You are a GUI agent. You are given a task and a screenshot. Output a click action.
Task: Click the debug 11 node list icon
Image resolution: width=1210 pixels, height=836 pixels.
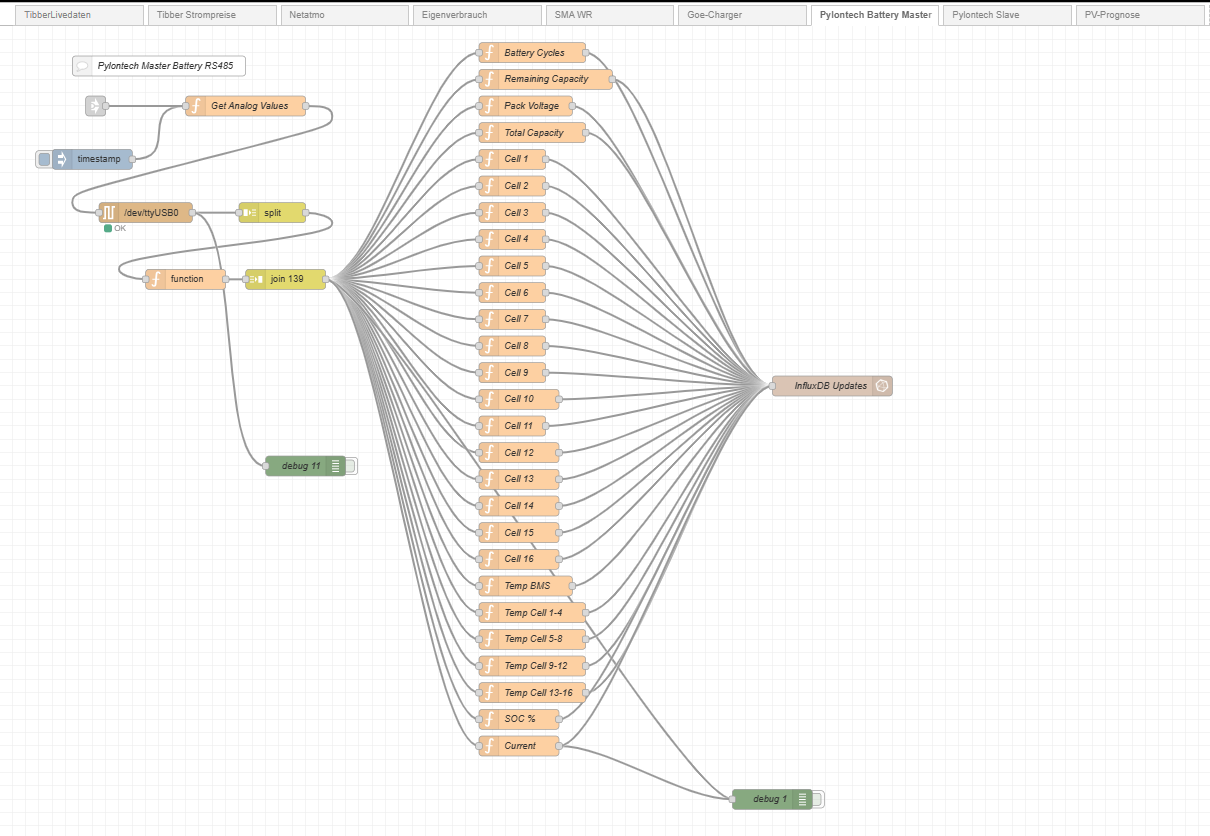click(x=335, y=466)
